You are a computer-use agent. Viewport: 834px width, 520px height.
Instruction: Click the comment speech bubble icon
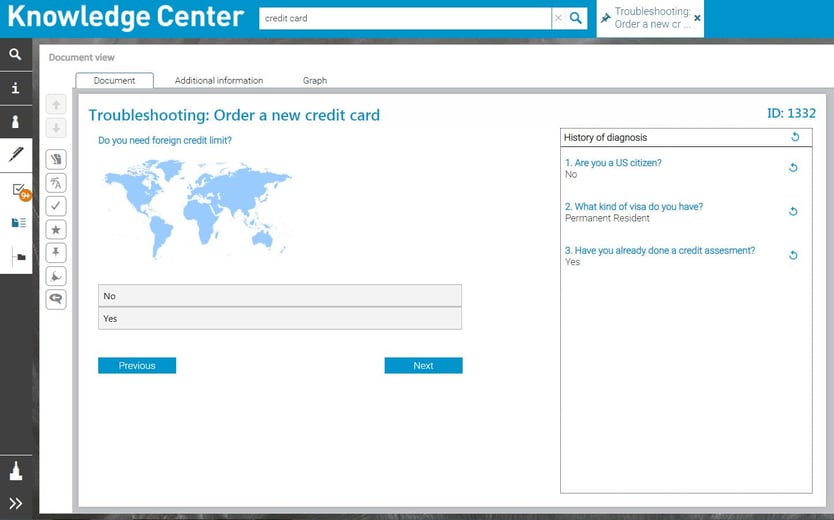pos(56,299)
